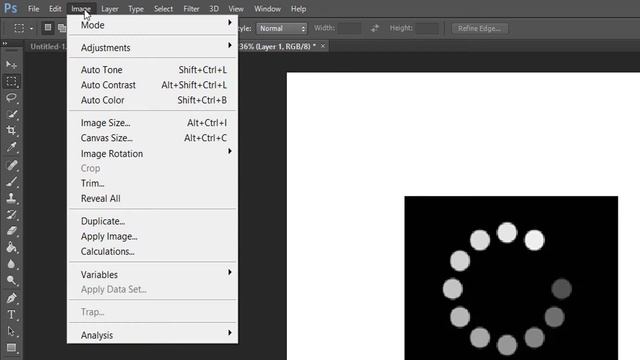Open the Select menu
This screenshot has height=360, width=640.
point(163,9)
